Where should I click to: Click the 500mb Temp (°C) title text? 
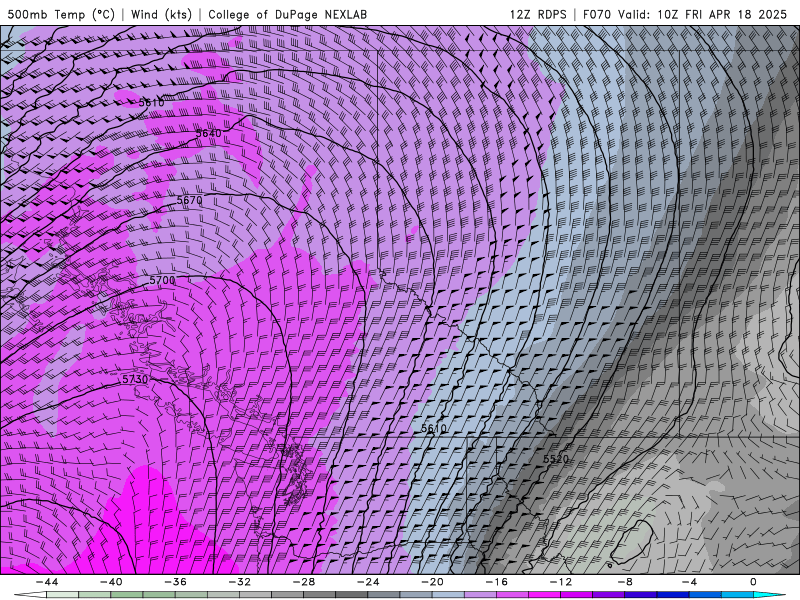click(61, 14)
